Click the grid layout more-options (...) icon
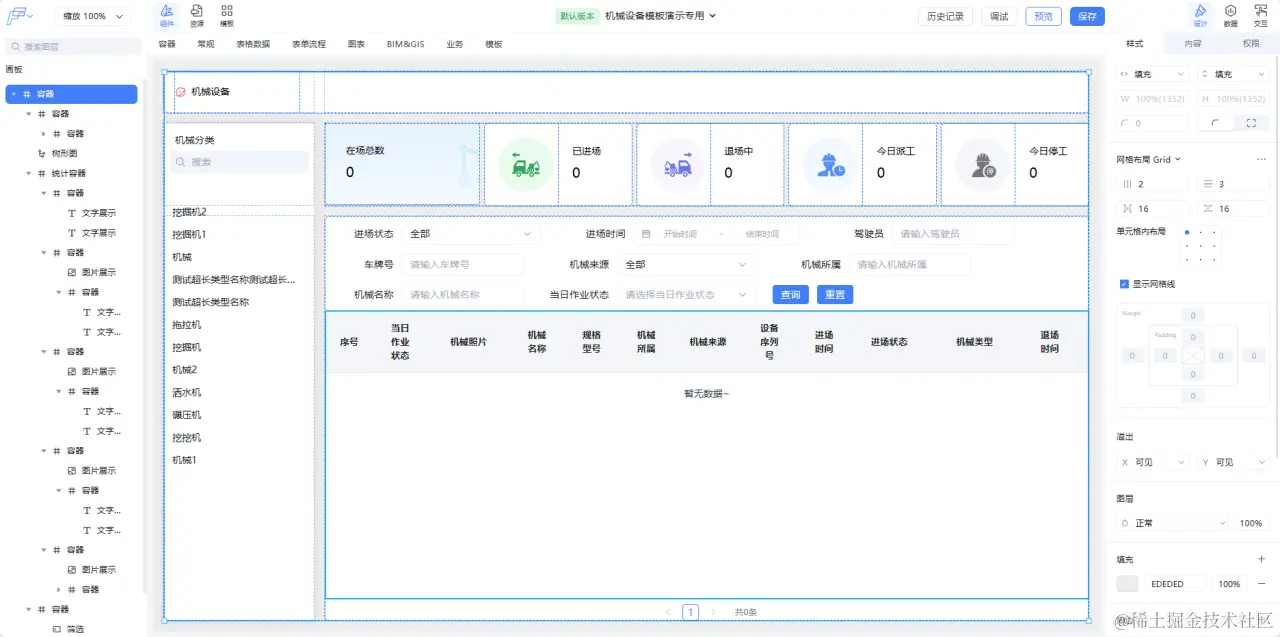 [x=1263, y=158]
